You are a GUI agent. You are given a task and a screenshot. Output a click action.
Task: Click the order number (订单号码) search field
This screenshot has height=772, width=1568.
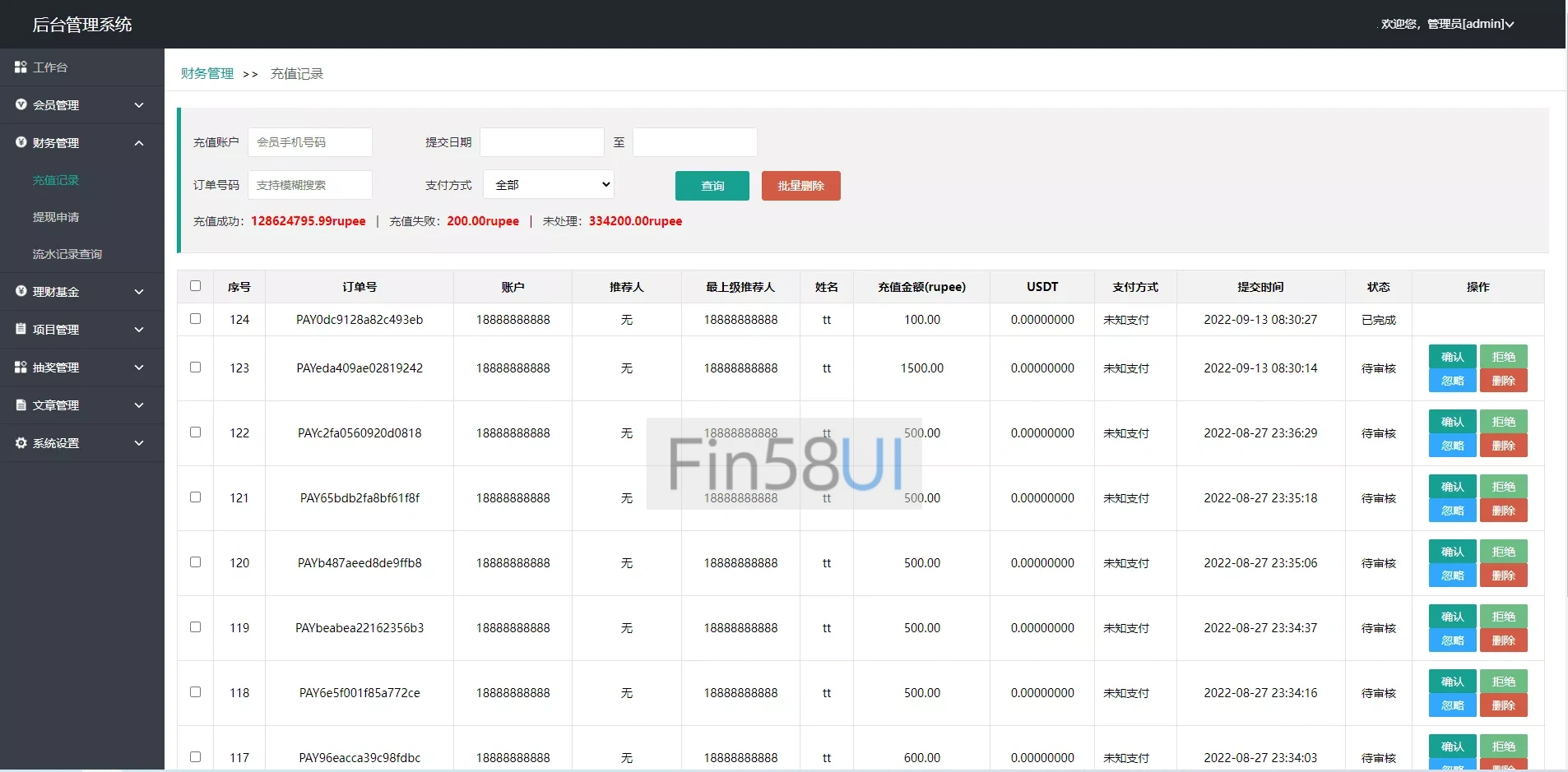point(310,185)
